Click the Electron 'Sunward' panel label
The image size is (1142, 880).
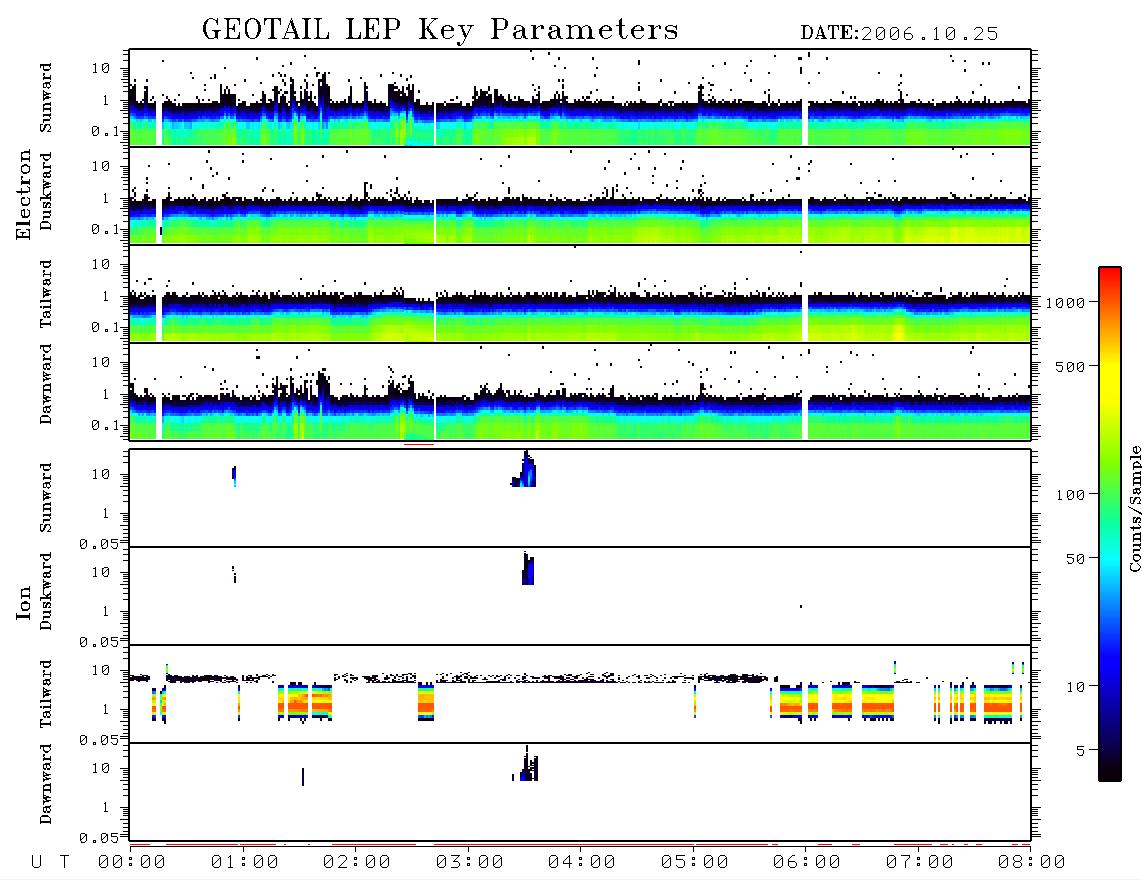(46, 98)
